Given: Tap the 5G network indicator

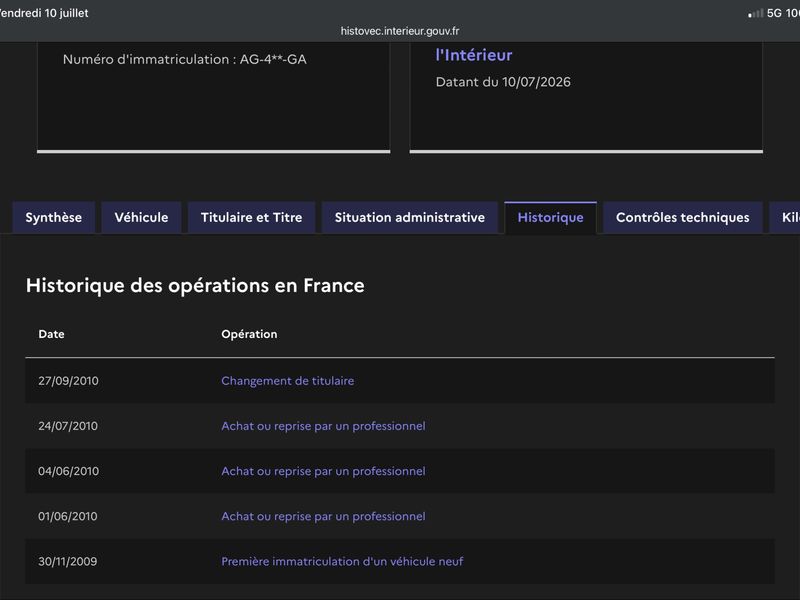Looking at the screenshot, I should coord(774,13).
